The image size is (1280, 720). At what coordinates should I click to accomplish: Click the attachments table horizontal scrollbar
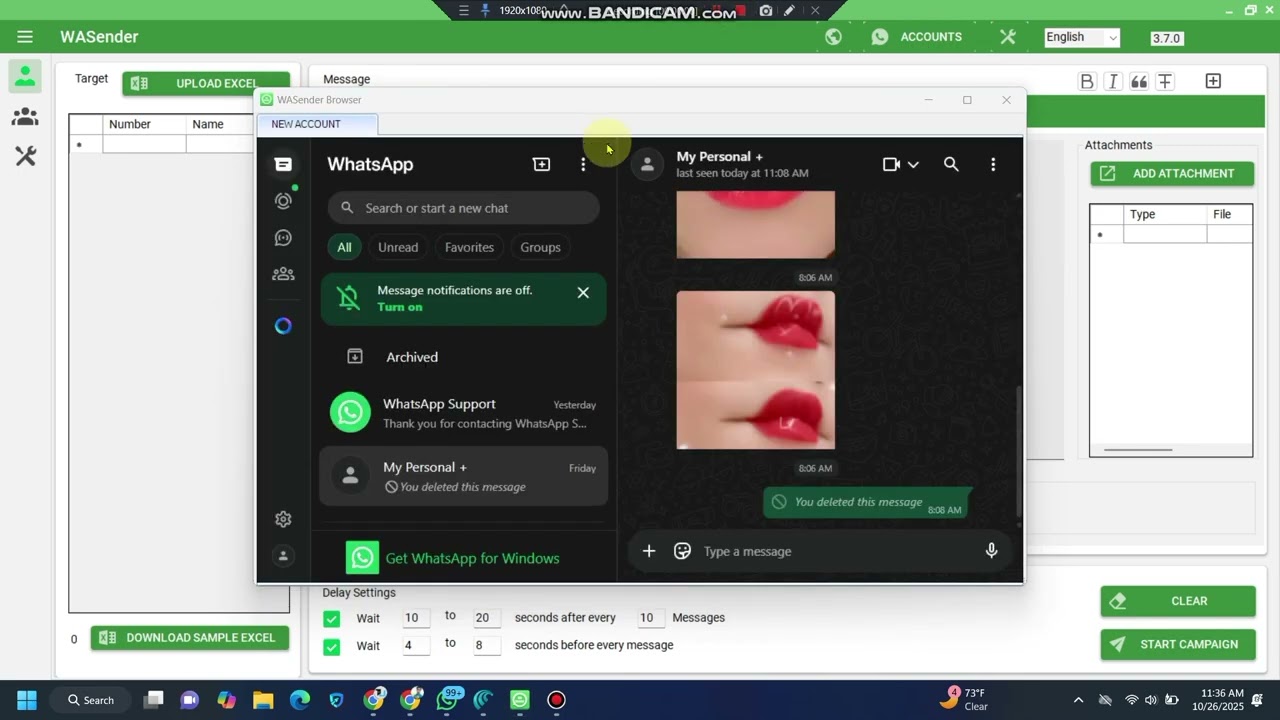pyautogui.click(x=1137, y=450)
